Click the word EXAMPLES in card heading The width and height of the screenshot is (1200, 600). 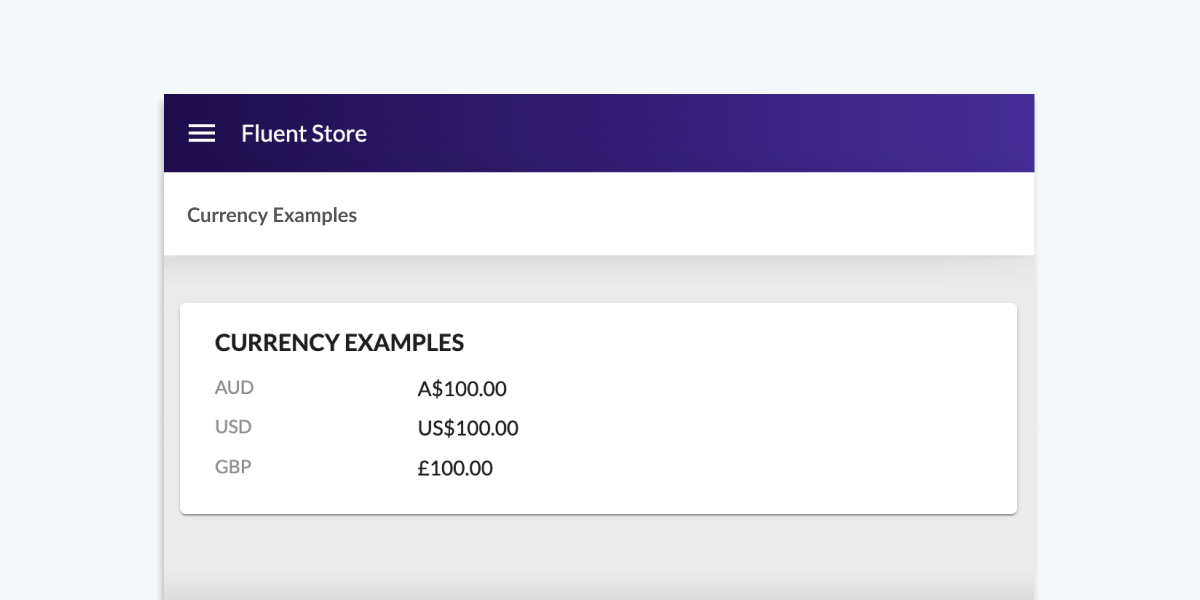coord(405,343)
